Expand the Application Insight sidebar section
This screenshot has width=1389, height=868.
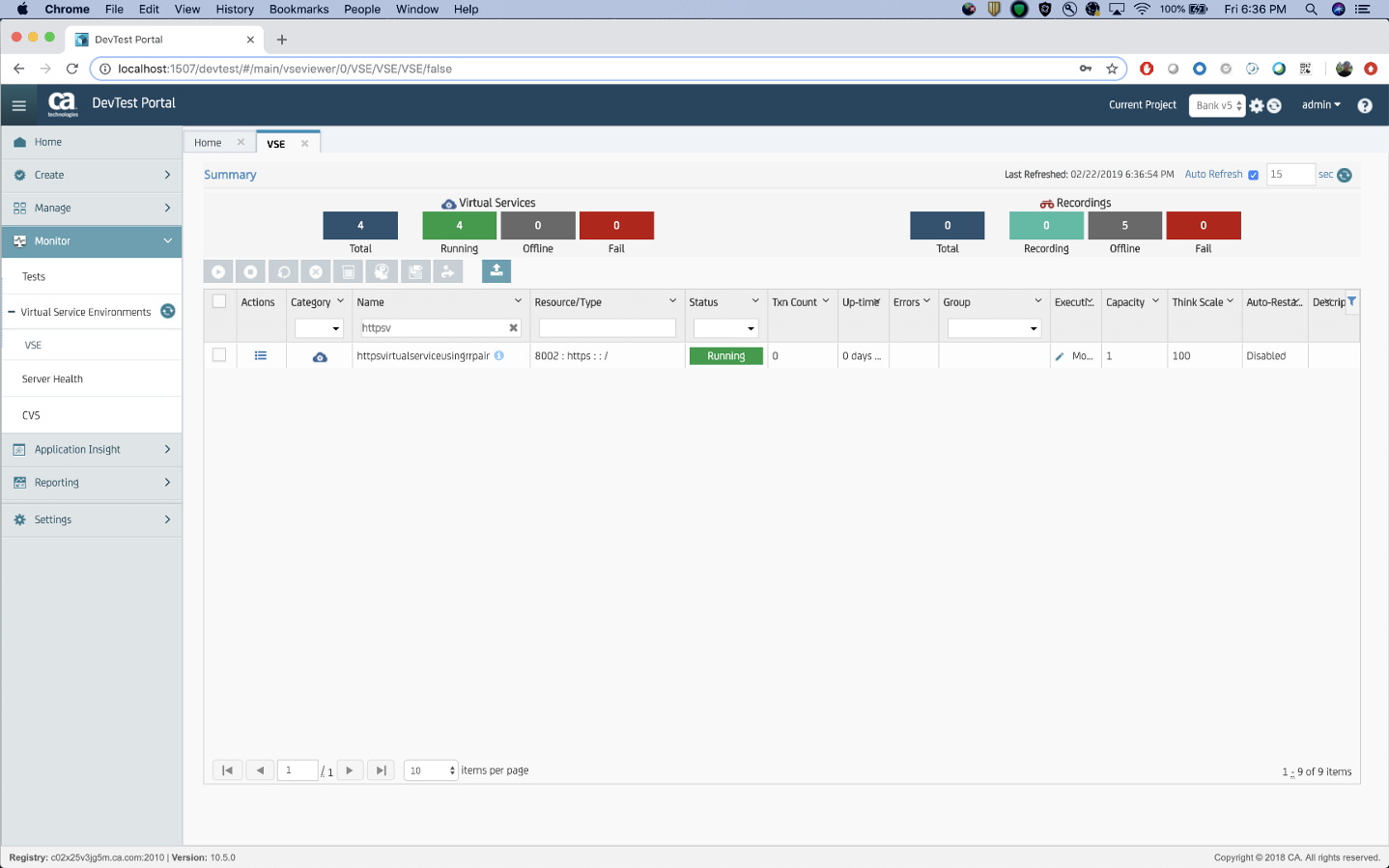pyautogui.click(x=92, y=449)
